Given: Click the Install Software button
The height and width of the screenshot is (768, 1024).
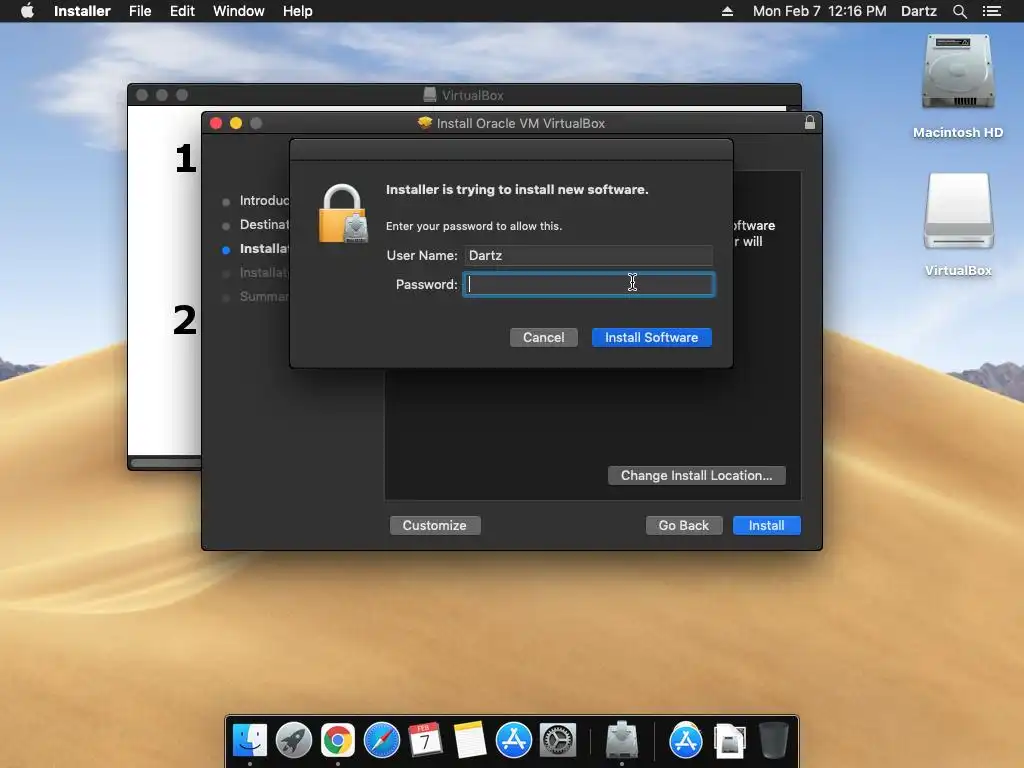Looking at the screenshot, I should [x=651, y=338].
